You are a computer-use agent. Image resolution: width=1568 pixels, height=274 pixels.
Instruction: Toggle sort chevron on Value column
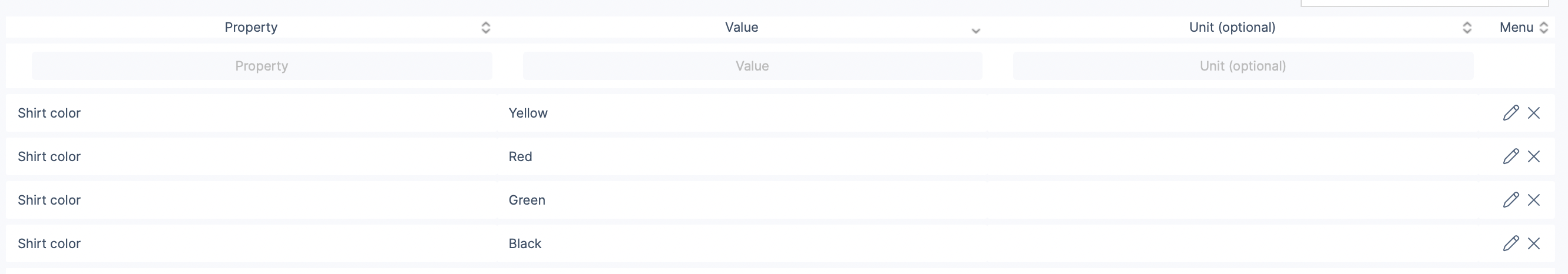click(975, 31)
